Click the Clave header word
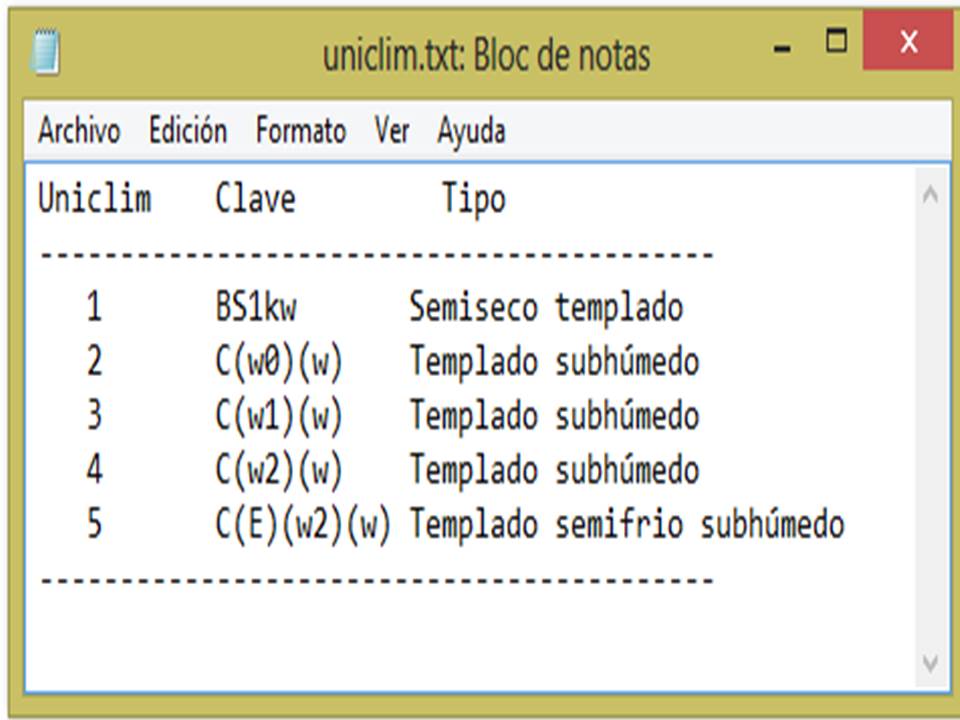This screenshot has height=720, width=960. pyautogui.click(x=255, y=199)
